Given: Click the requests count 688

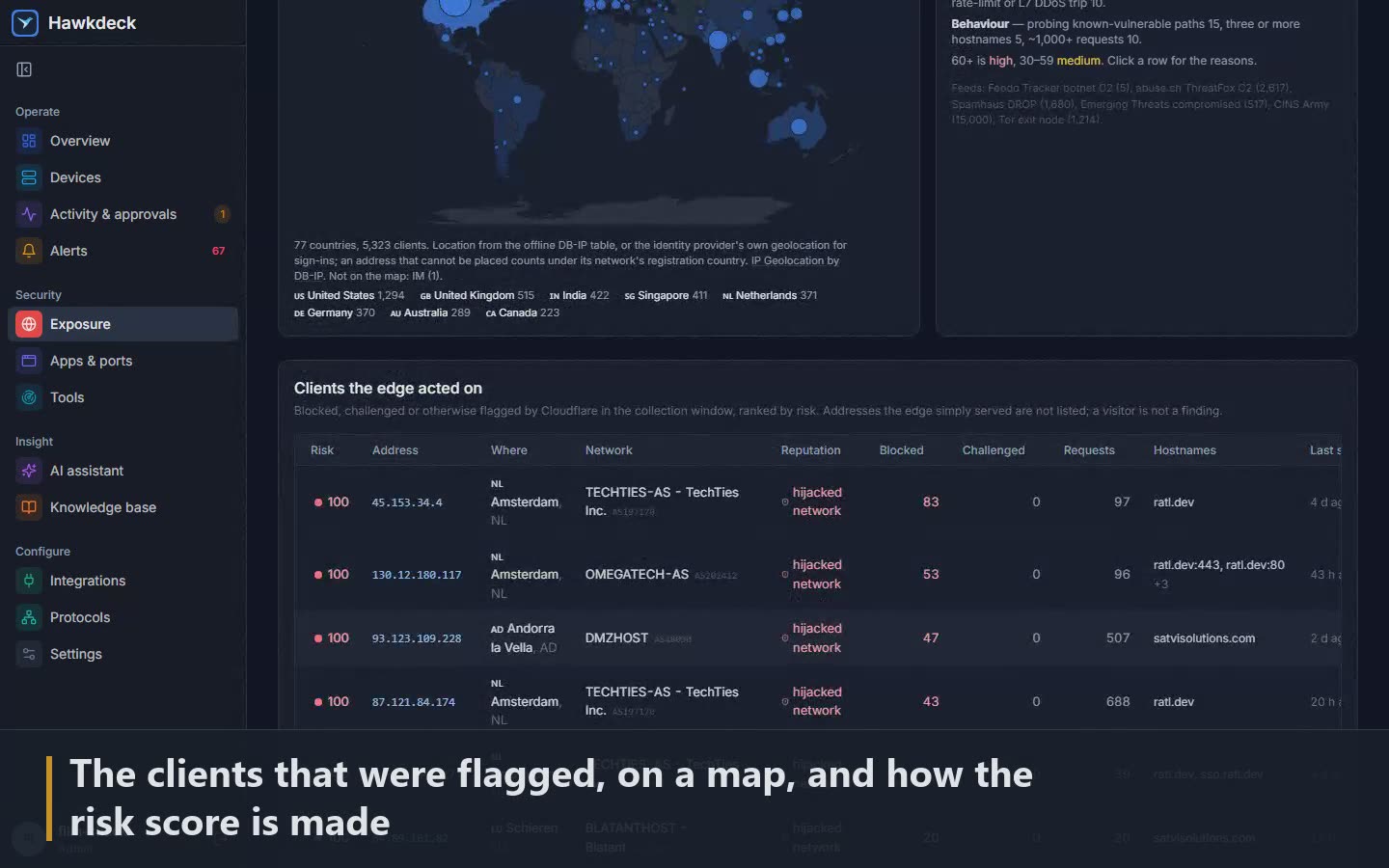Looking at the screenshot, I should coord(1118,702).
